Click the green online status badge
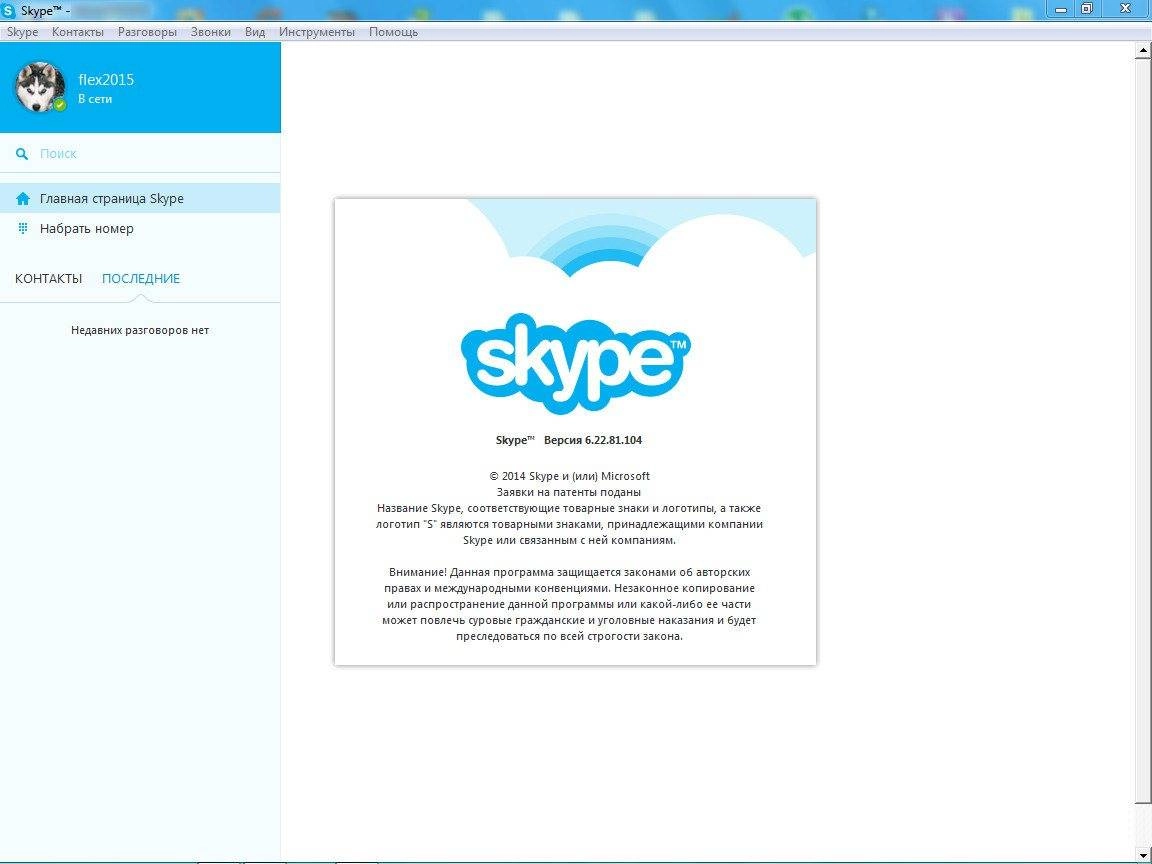Screen dimensions: 1152x864 tap(60, 105)
